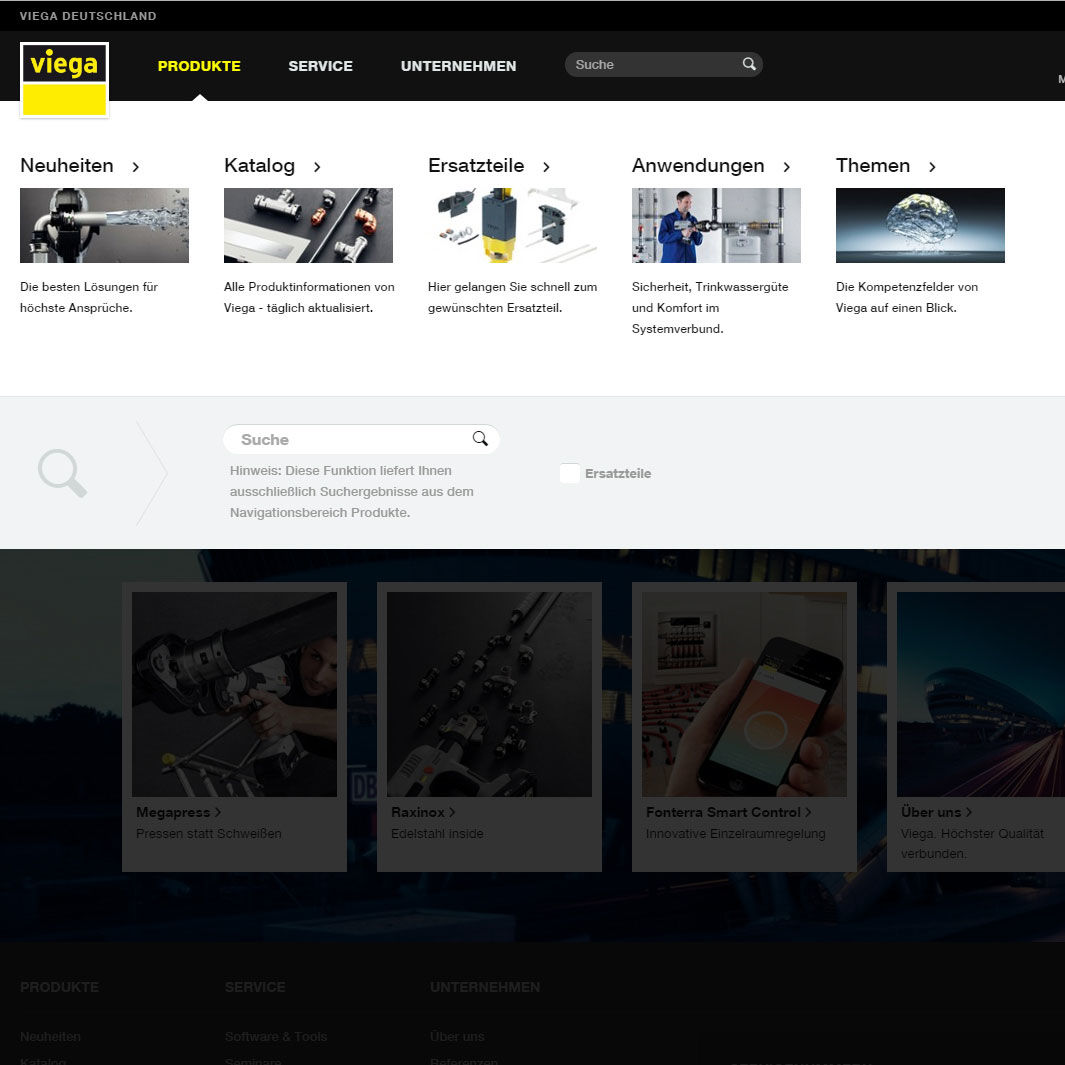
Task: Click the footer Produkte heading
Action: (60, 987)
